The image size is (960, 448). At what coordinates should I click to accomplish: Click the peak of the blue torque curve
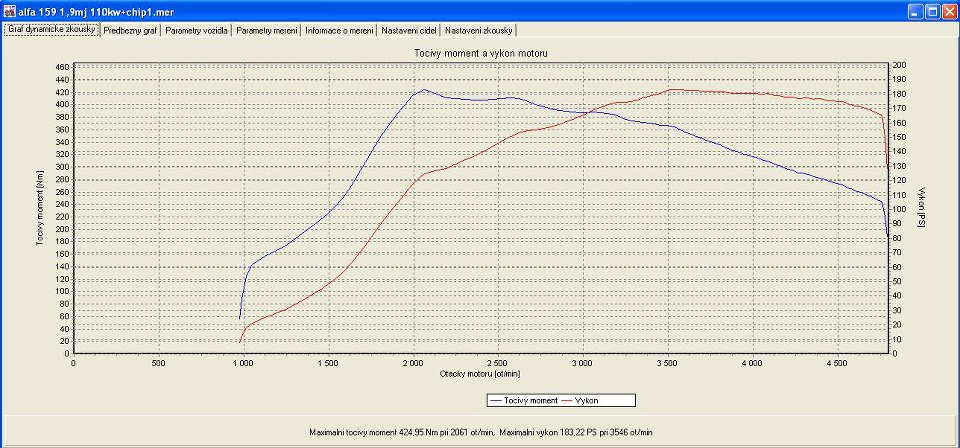(423, 90)
